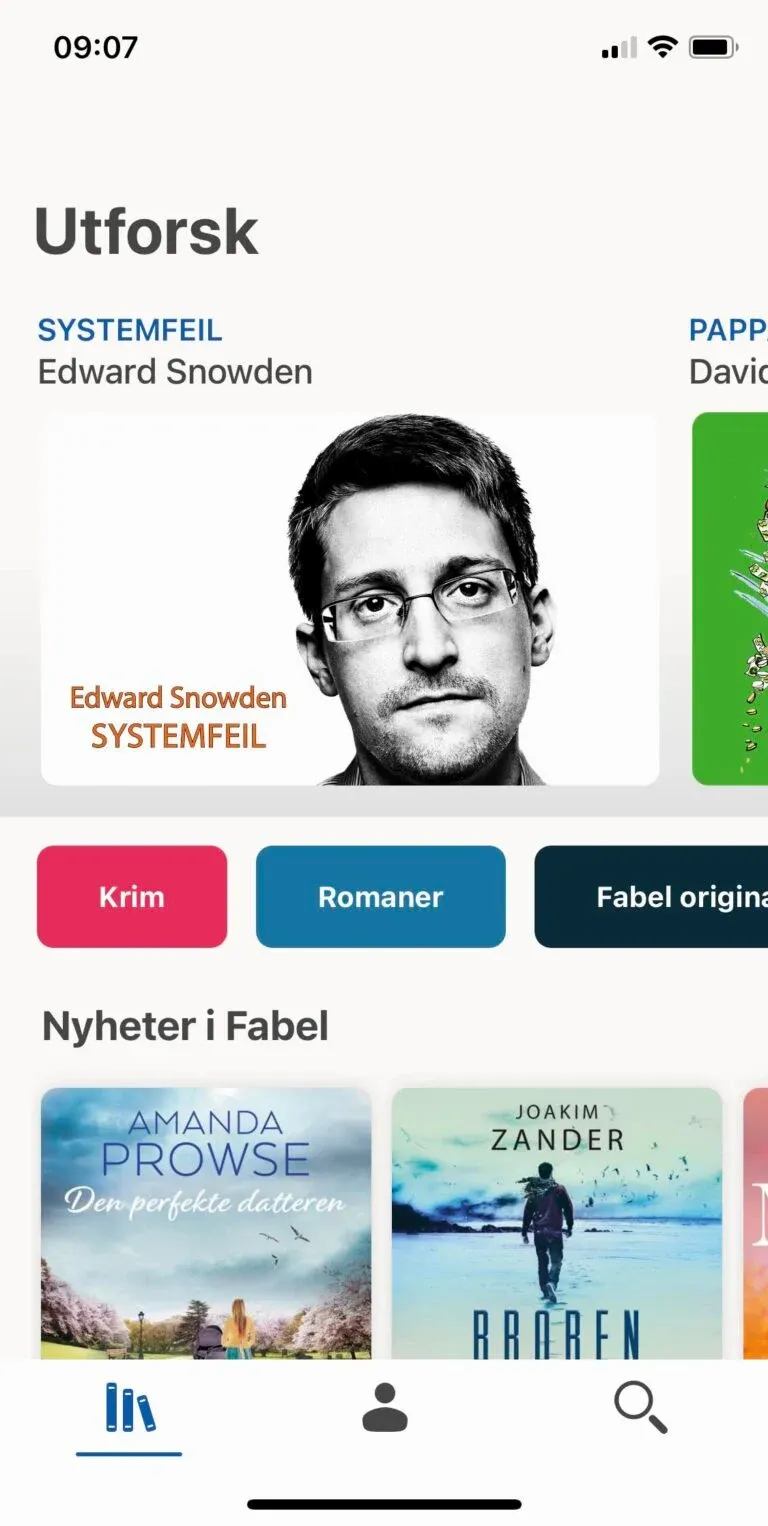This screenshot has width=768, height=1526.
Task: Open Joakim Zander Broren book cover
Action: pos(557,1223)
